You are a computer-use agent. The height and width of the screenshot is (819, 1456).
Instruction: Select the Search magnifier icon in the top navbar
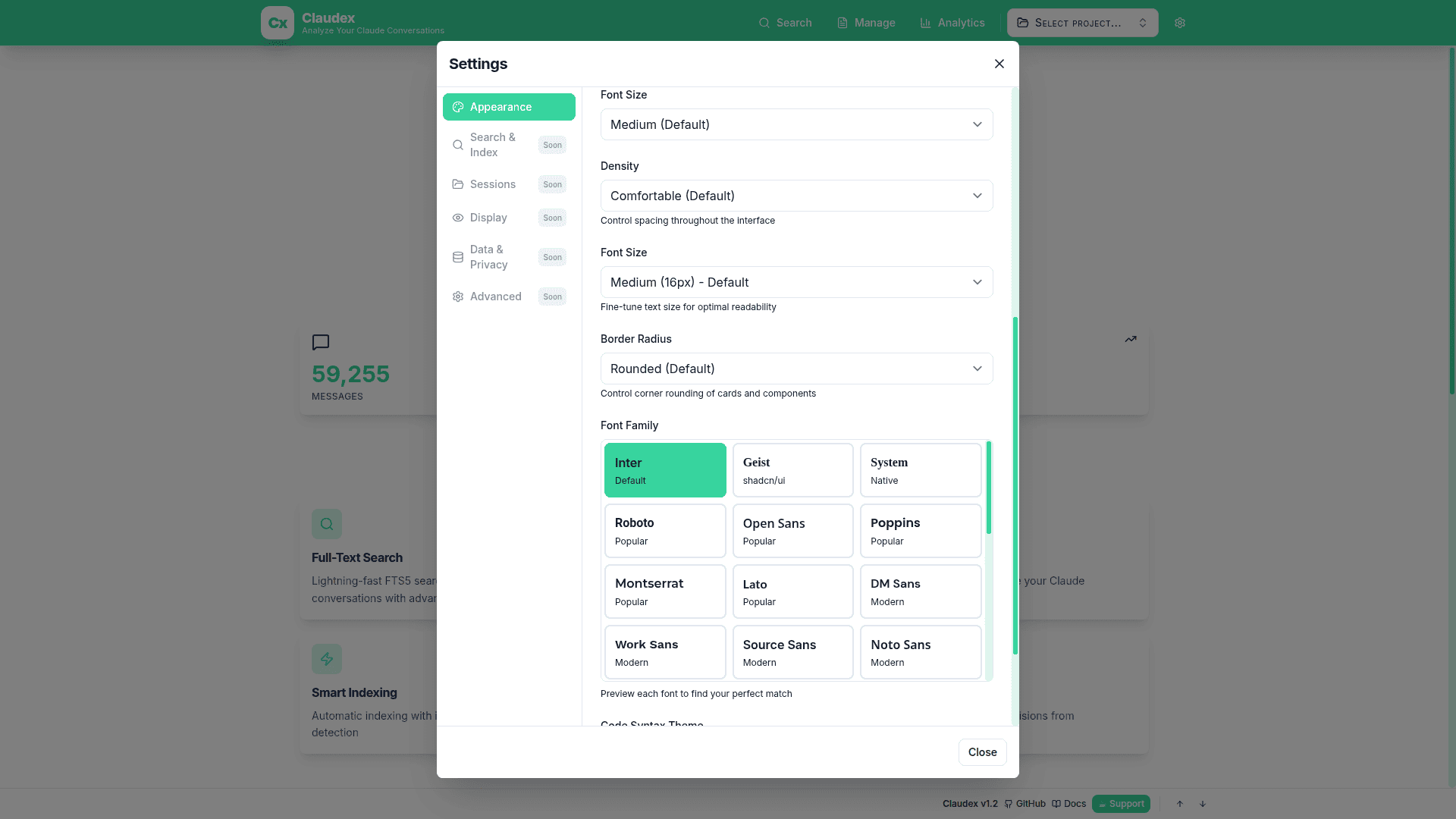(764, 23)
